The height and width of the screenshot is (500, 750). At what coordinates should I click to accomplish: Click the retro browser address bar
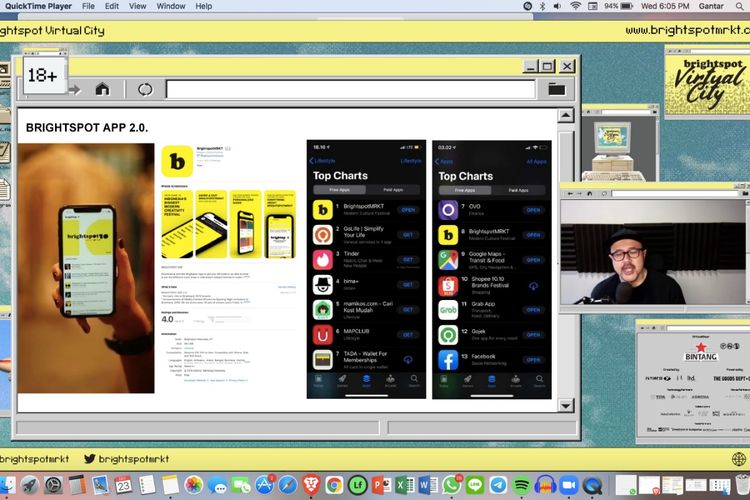(351, 89)
